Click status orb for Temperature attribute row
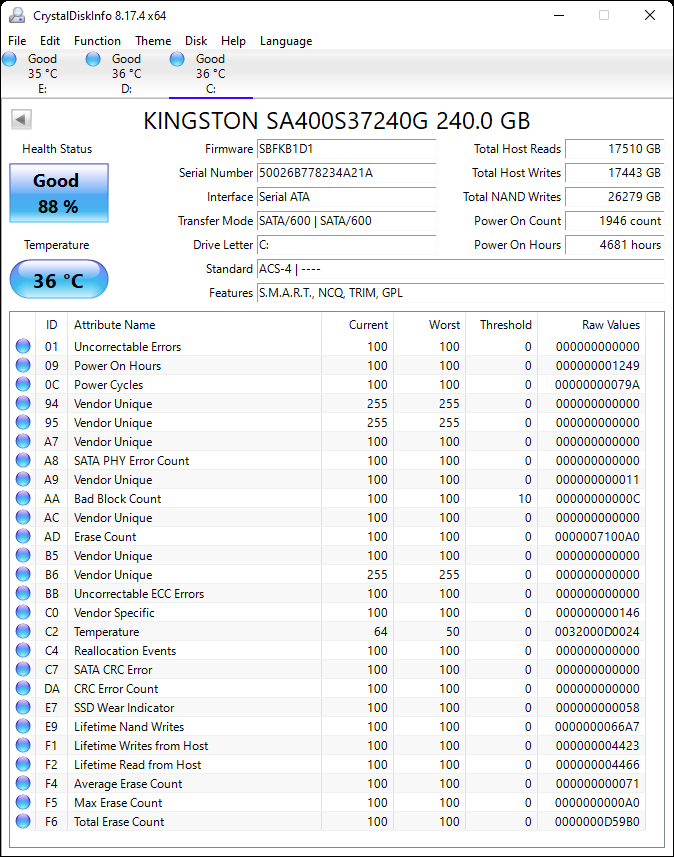 point(23,631)
